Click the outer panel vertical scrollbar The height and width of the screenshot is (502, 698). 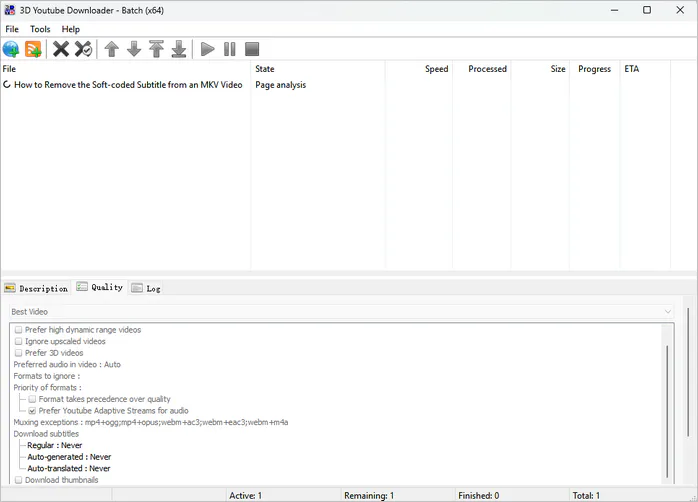[688, 372]
